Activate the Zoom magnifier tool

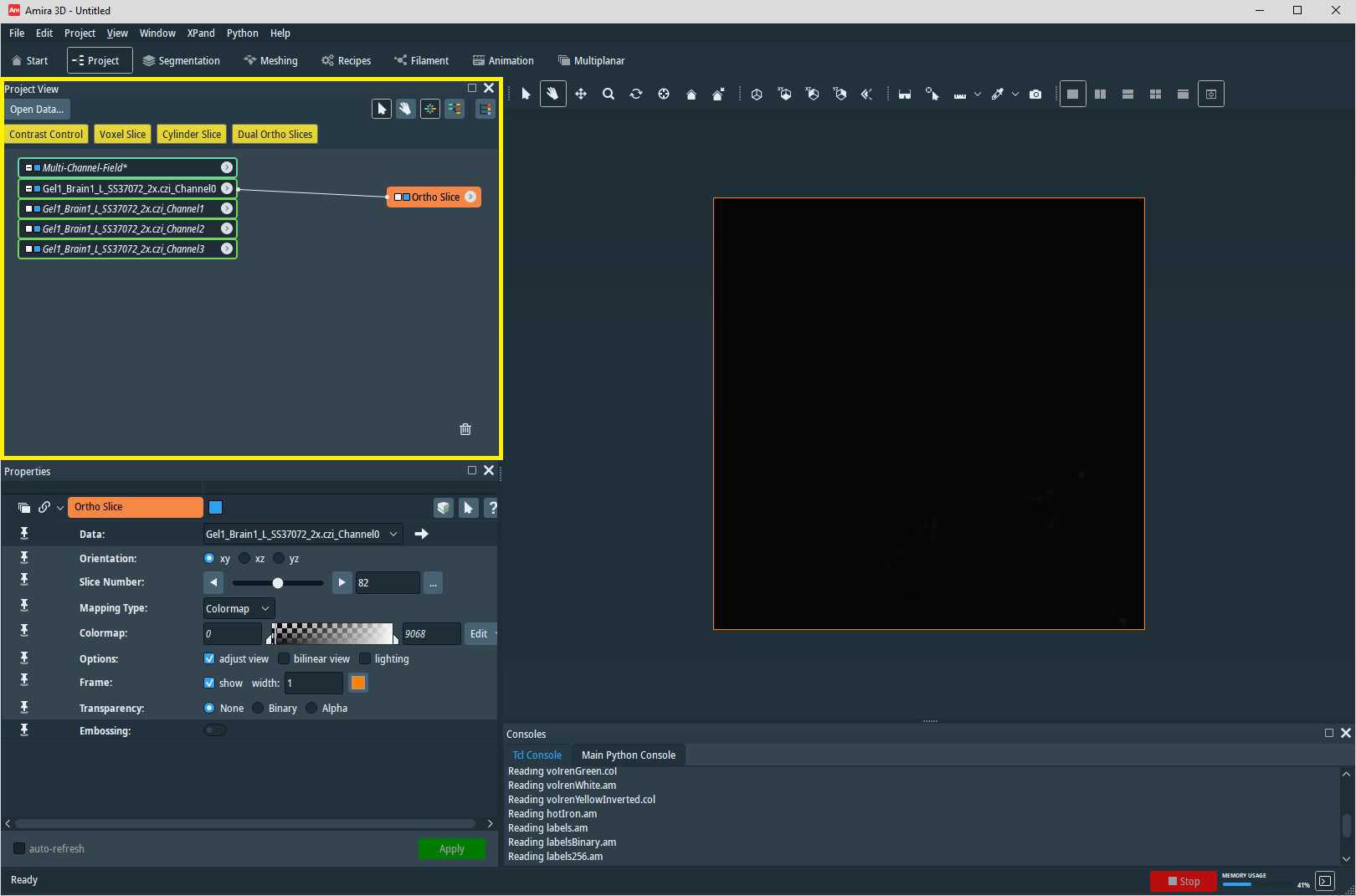pyautogui.click(x=609, y=95)
